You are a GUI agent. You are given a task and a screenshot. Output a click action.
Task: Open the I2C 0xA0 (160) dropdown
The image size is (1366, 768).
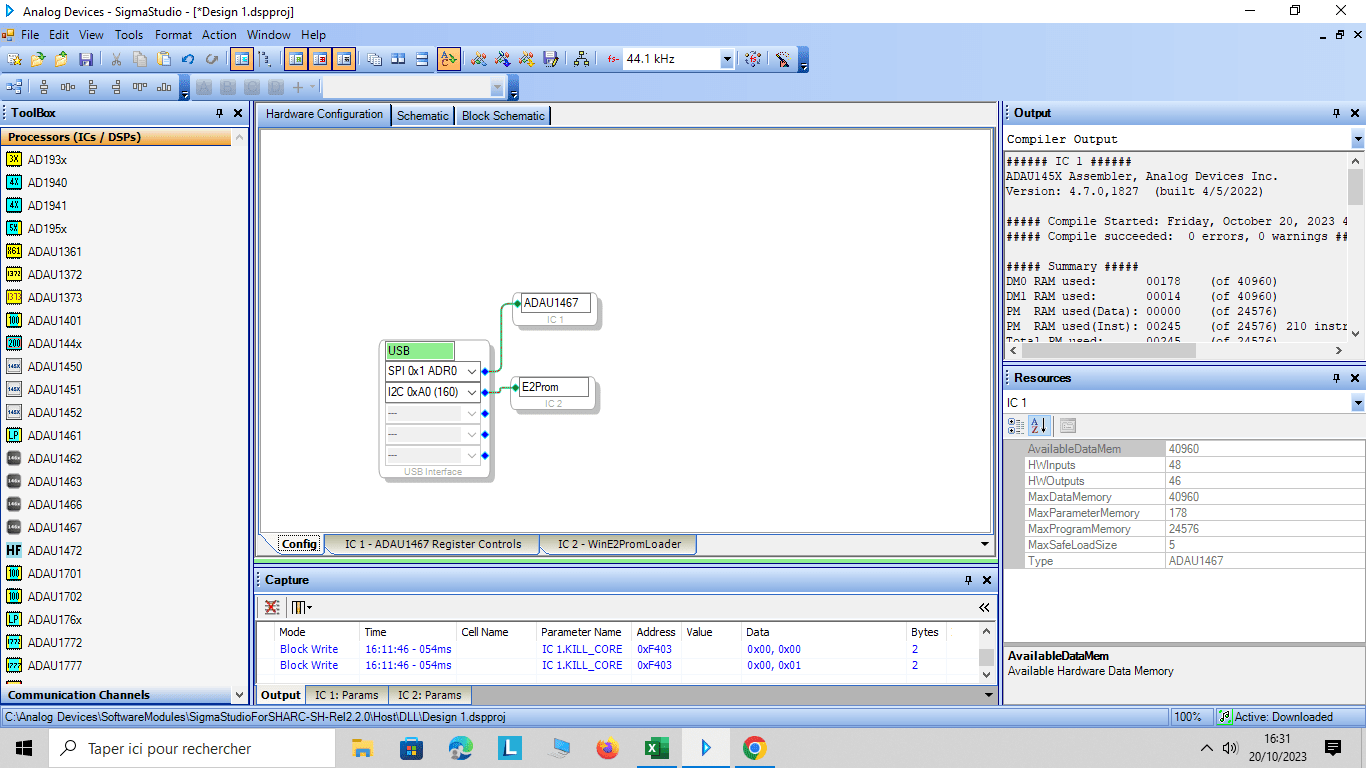(x=472, y=392)
